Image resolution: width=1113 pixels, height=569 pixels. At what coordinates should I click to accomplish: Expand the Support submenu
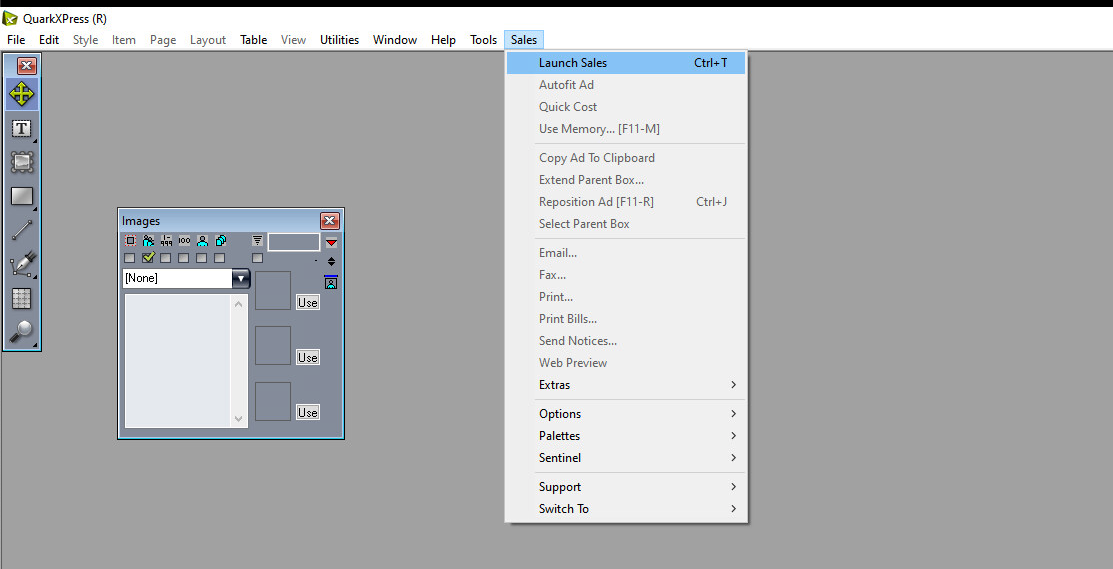pos(626,487)
